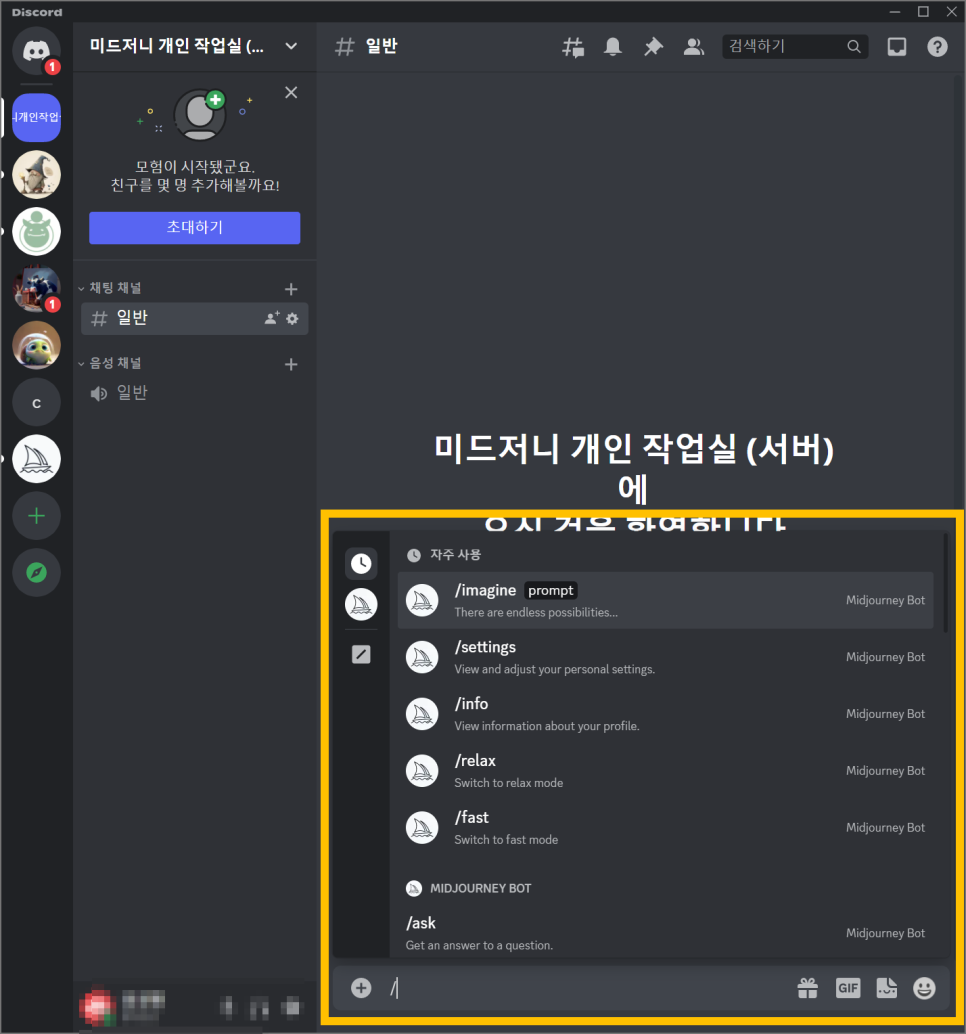Open notification settings bell icon

point(613,47)
